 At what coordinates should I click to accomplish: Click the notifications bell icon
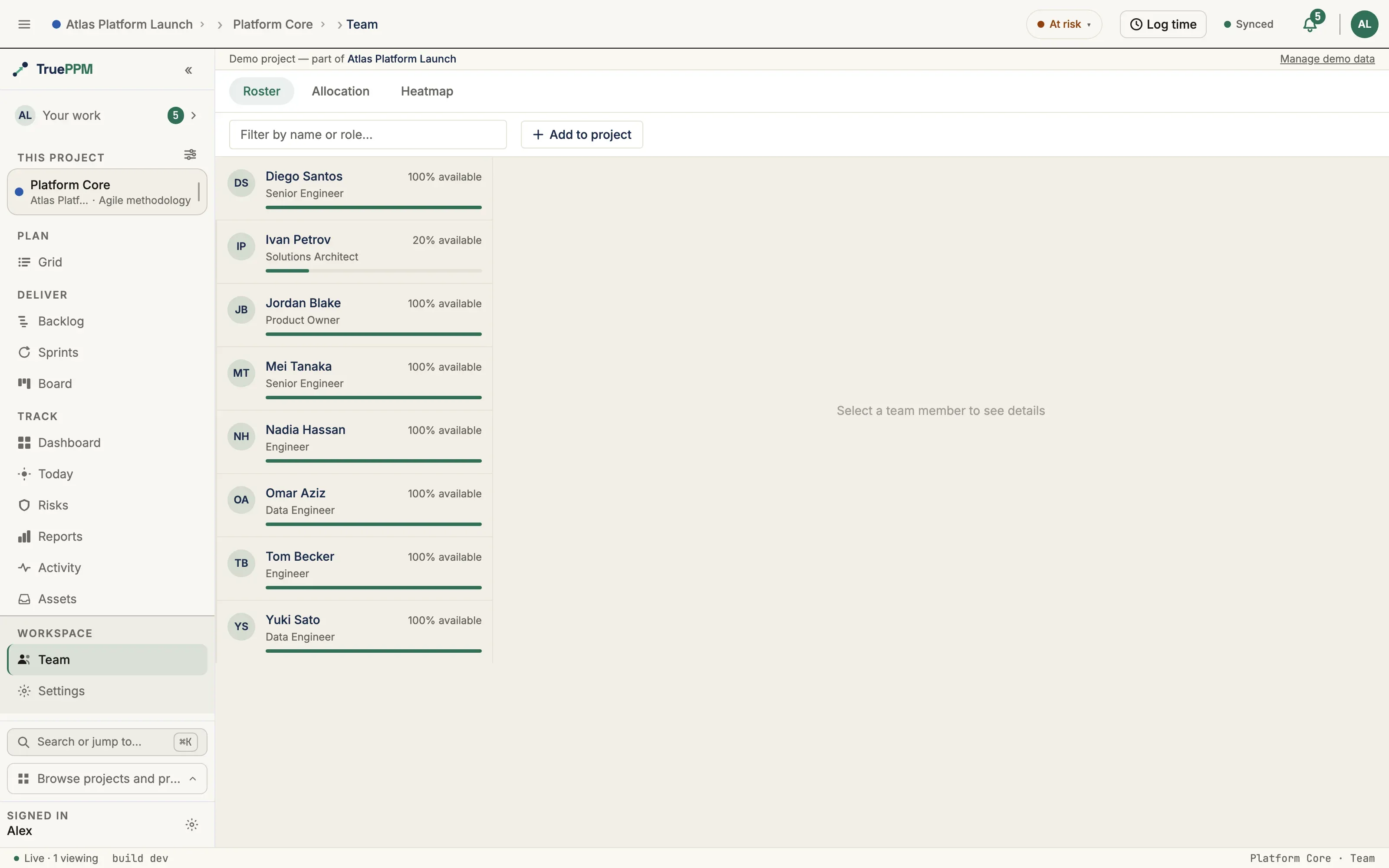tap(1310, 25)
